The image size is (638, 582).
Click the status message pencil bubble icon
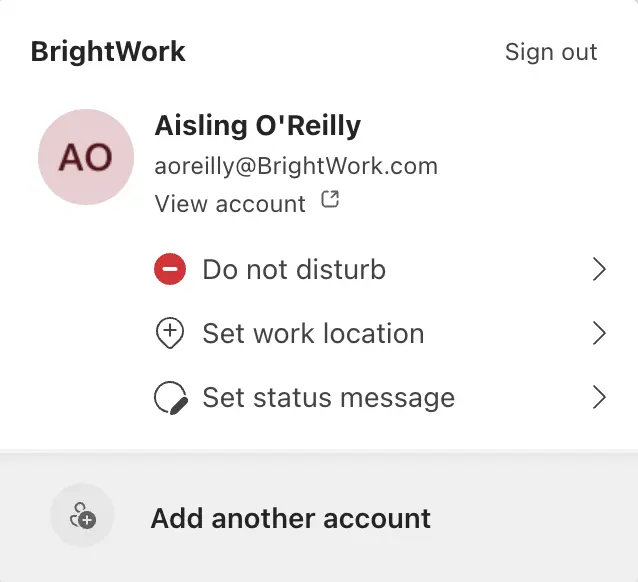[170, 398]
